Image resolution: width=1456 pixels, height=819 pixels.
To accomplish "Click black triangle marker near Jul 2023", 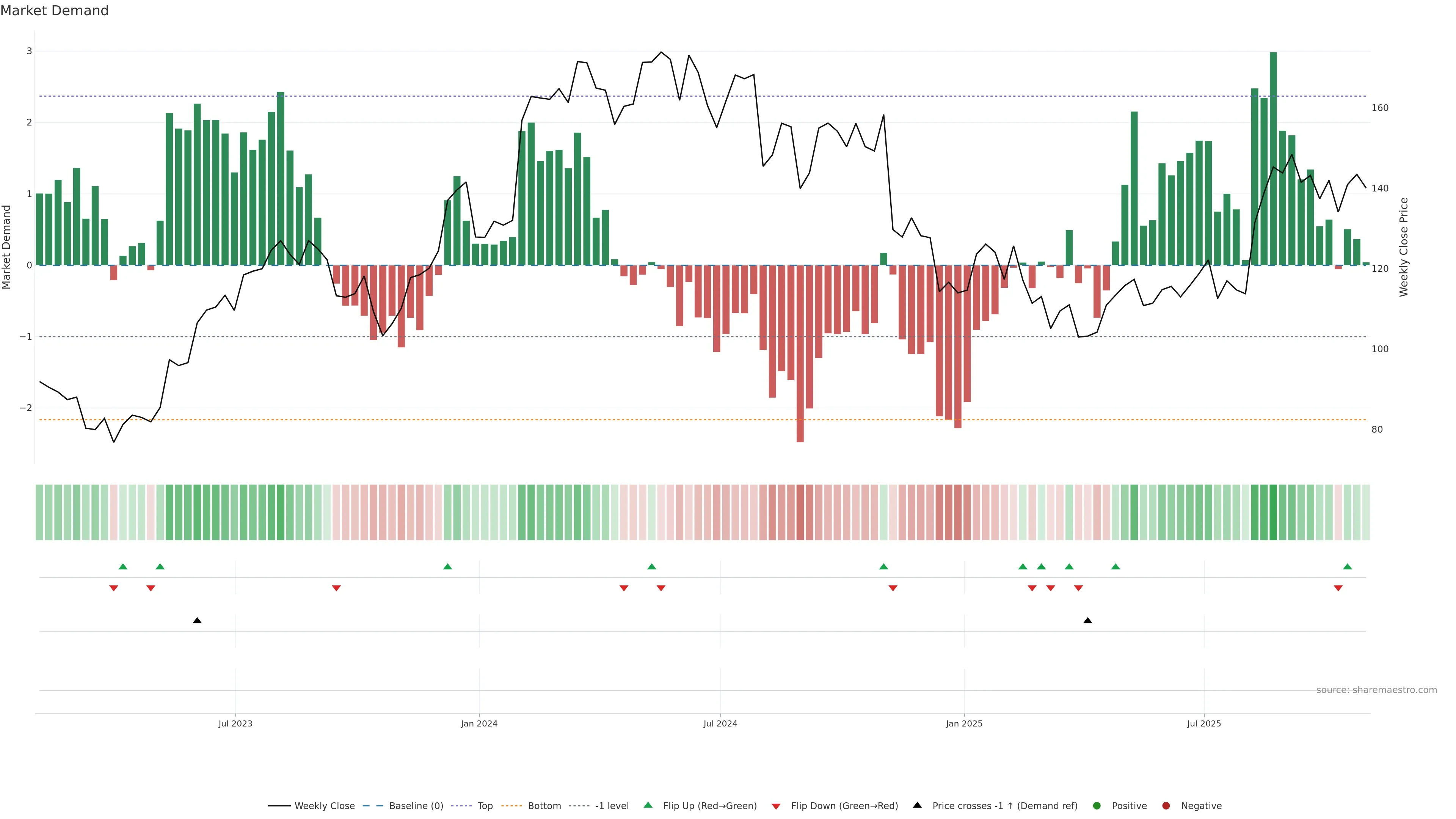I will point(197,621).
